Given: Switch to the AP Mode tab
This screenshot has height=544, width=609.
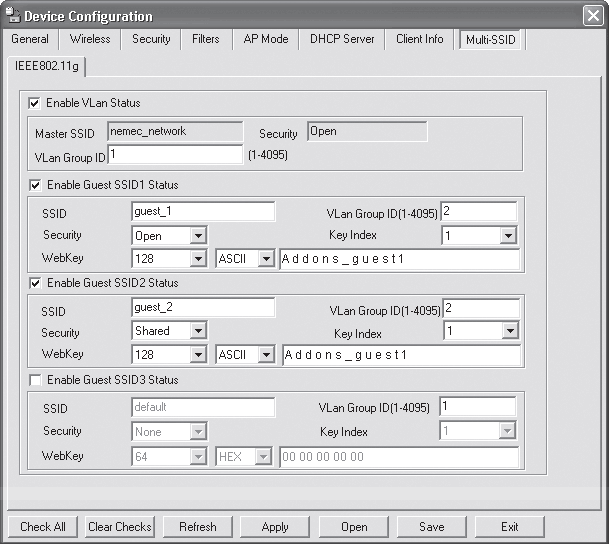Looking at the screenshot, I should tap(266, 39).
